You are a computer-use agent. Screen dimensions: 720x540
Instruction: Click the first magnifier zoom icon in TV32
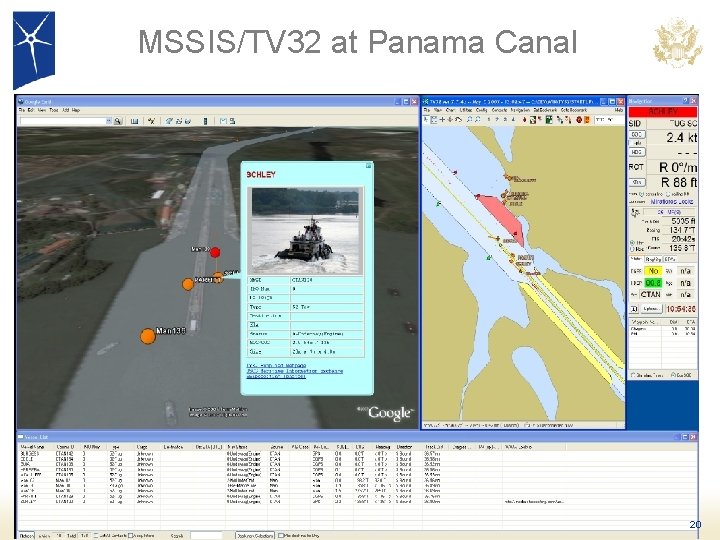point(469,119)
